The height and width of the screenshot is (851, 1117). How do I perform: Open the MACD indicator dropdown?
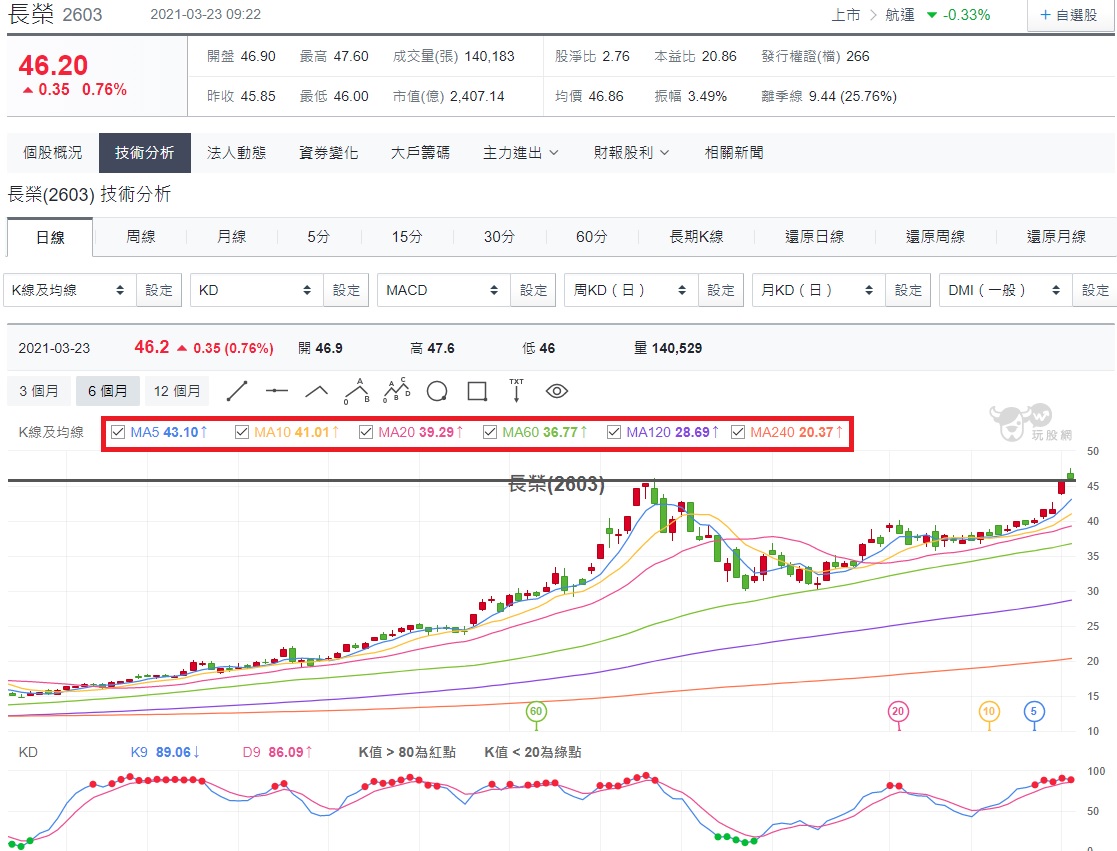point(444,291)
